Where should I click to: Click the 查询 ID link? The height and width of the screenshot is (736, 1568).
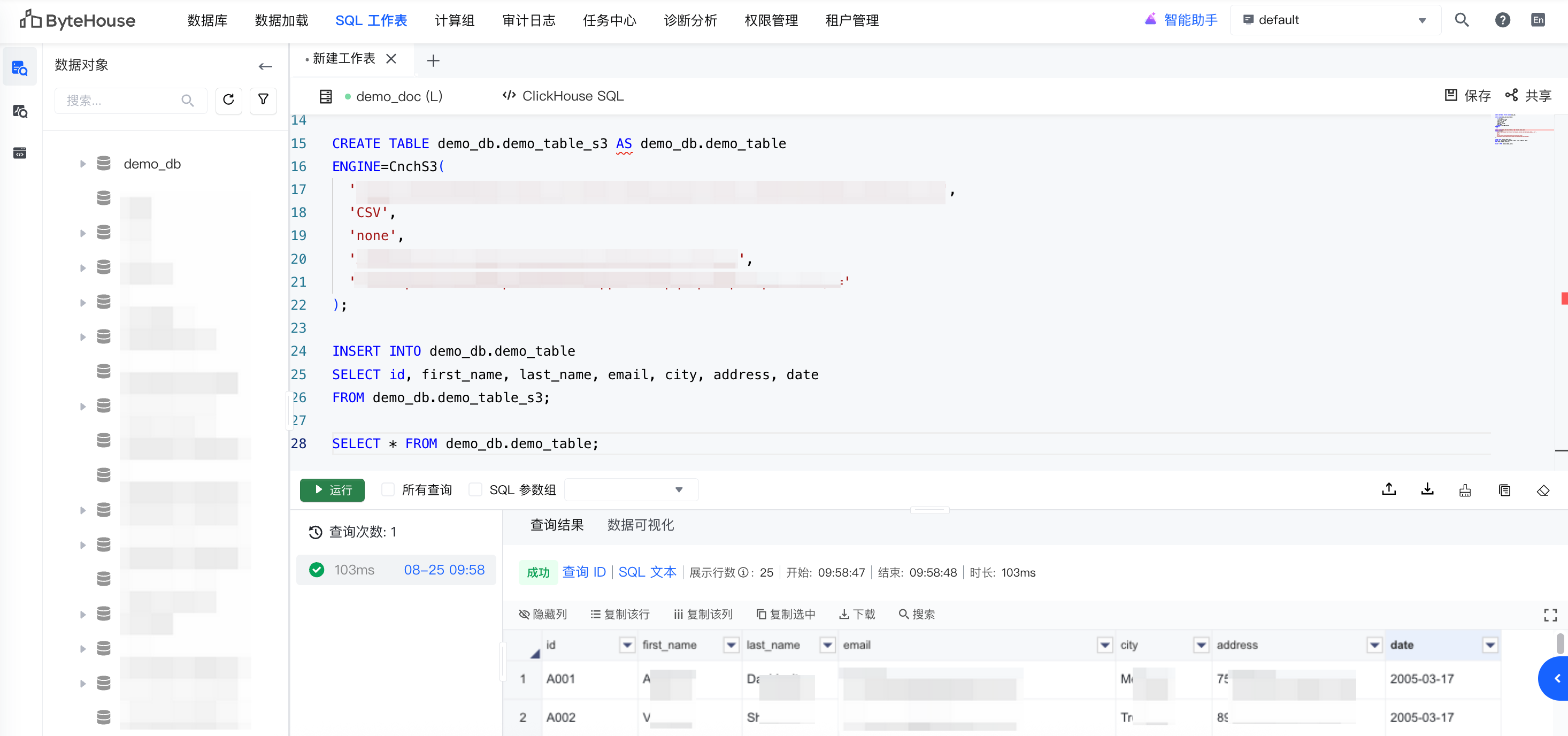pyautogui.click(x=583, y=572)
